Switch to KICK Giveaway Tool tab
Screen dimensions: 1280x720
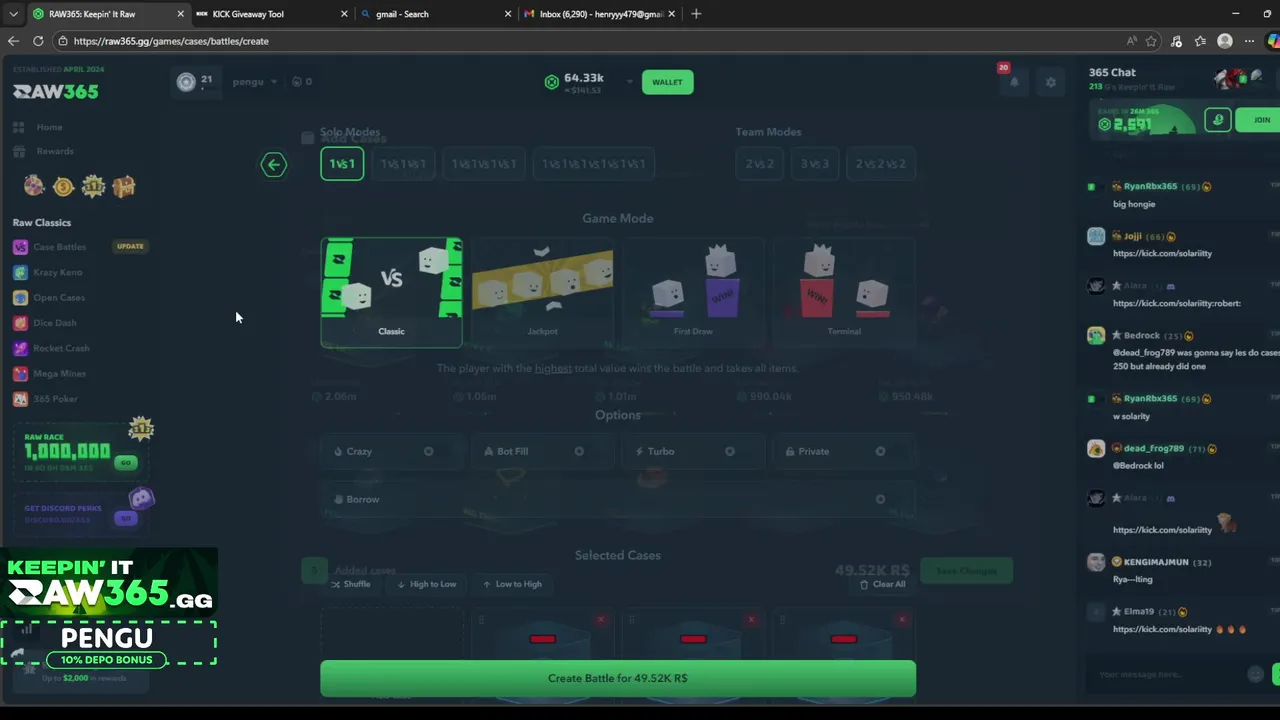(x=270, y=14)
